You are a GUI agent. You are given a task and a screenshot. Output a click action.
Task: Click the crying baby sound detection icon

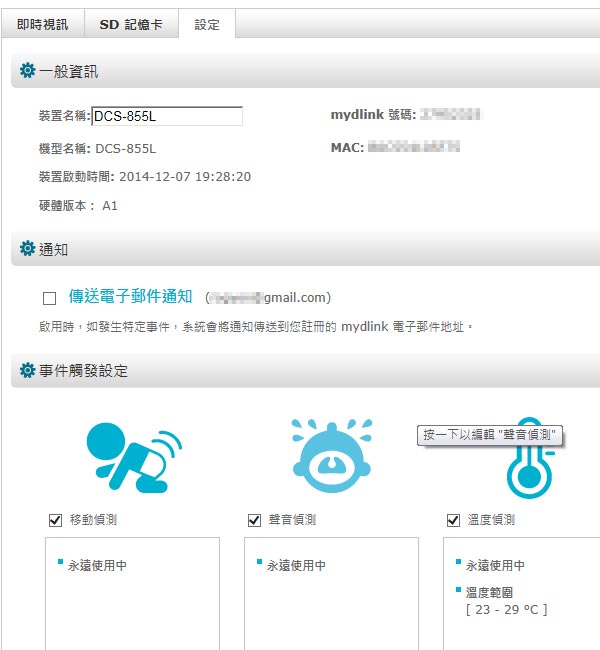(331, 459)
